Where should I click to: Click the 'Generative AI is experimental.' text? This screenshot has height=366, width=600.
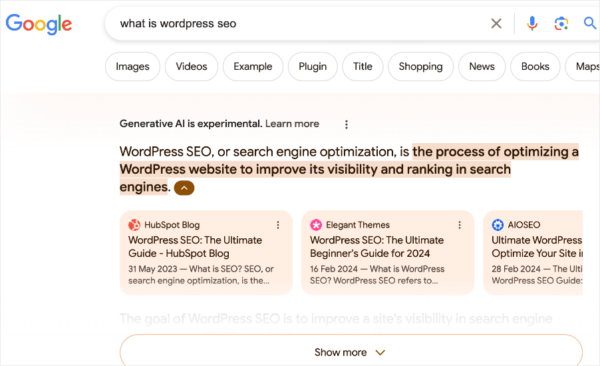tap(191, 124)
